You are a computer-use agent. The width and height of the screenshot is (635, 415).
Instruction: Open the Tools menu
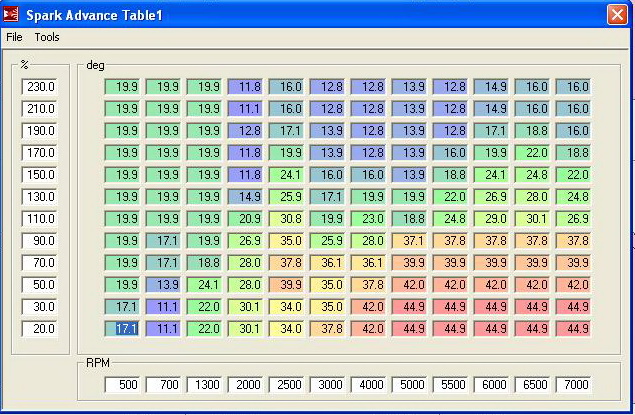coord(47,37)
